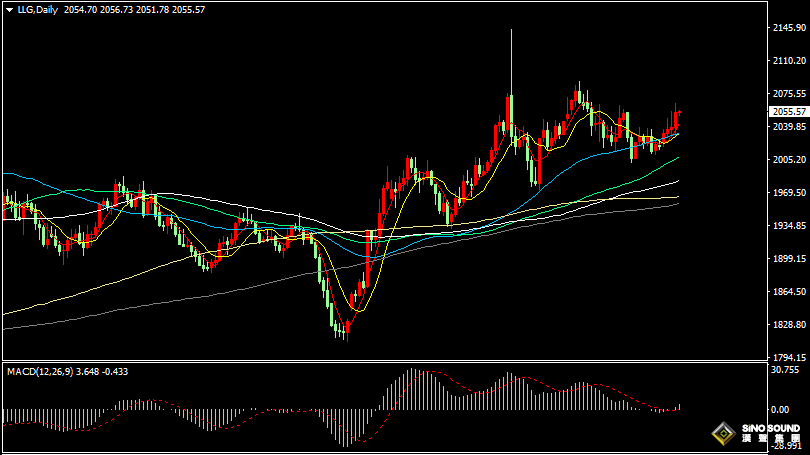Click the SINO SOUND watermark text

tap(768, 429)
